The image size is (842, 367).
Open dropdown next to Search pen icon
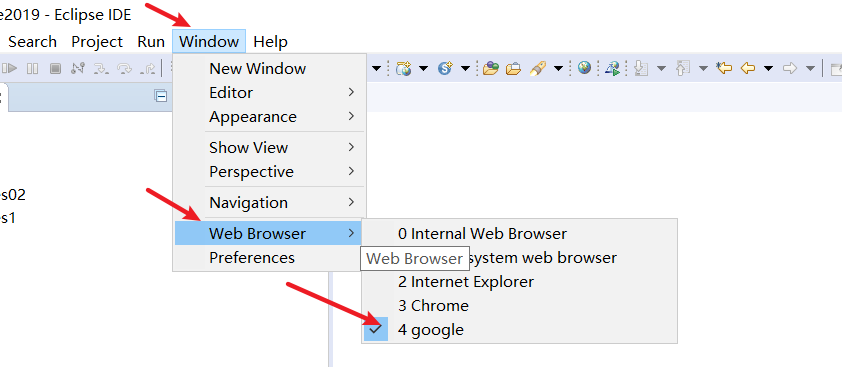coord(558,69)
